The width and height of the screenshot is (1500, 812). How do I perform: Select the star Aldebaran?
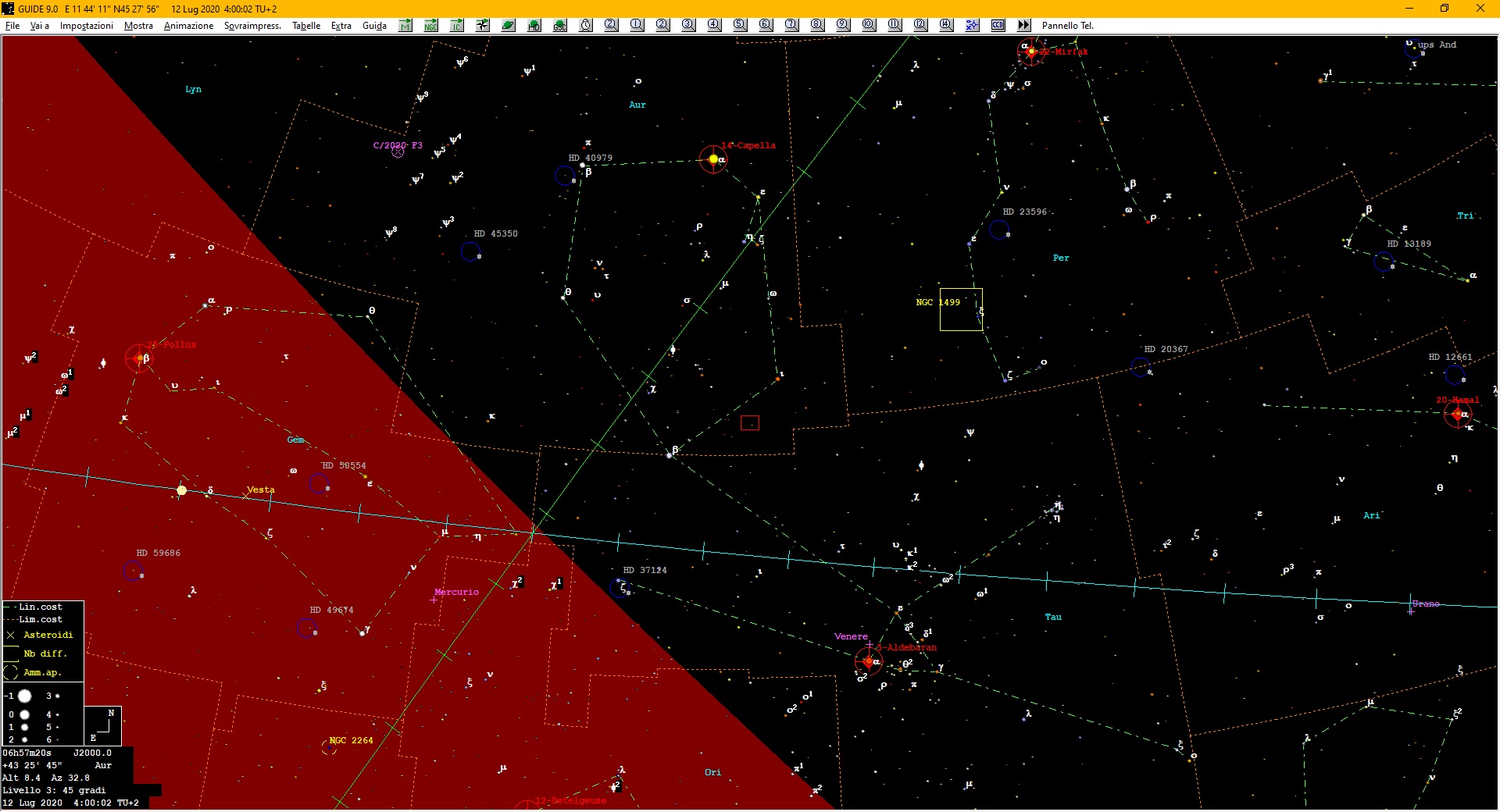click(868, 661)
